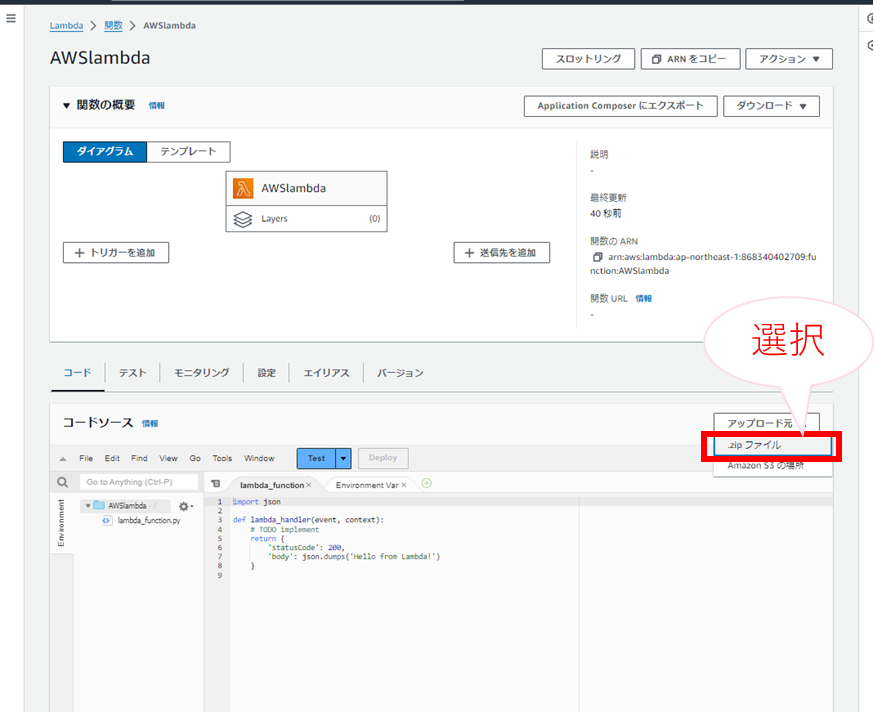
Task: Select the AWSlambda folder
Action: point(127,506)
